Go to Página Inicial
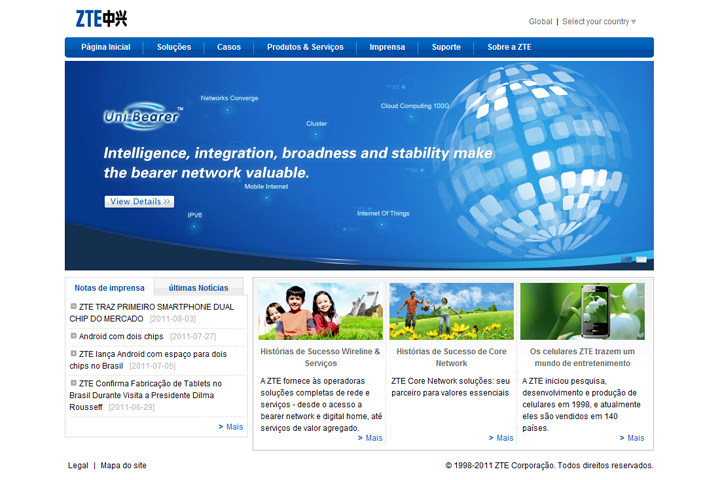 (x=106, y=47)
